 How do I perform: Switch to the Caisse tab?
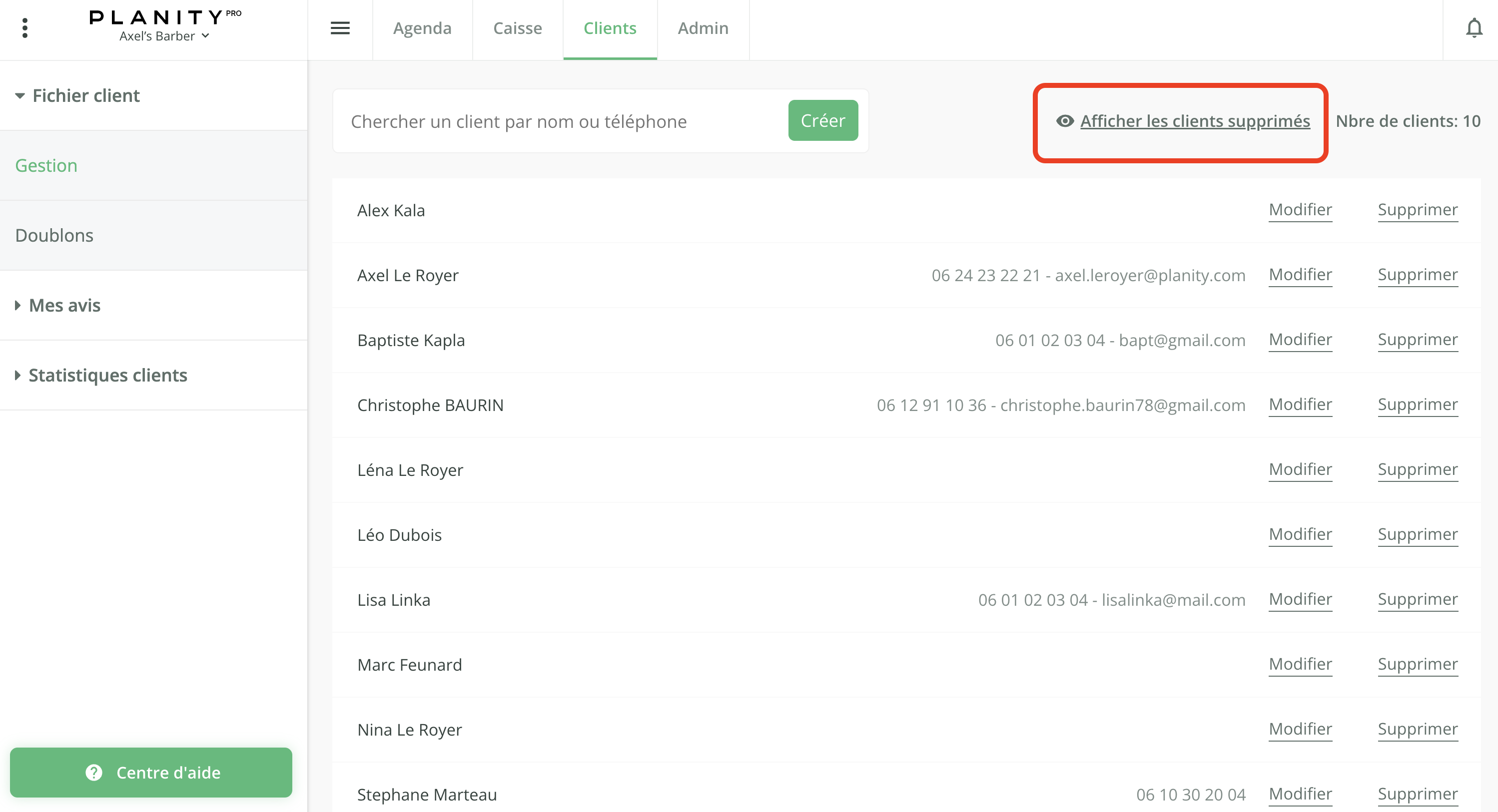[x=517, y=28]
